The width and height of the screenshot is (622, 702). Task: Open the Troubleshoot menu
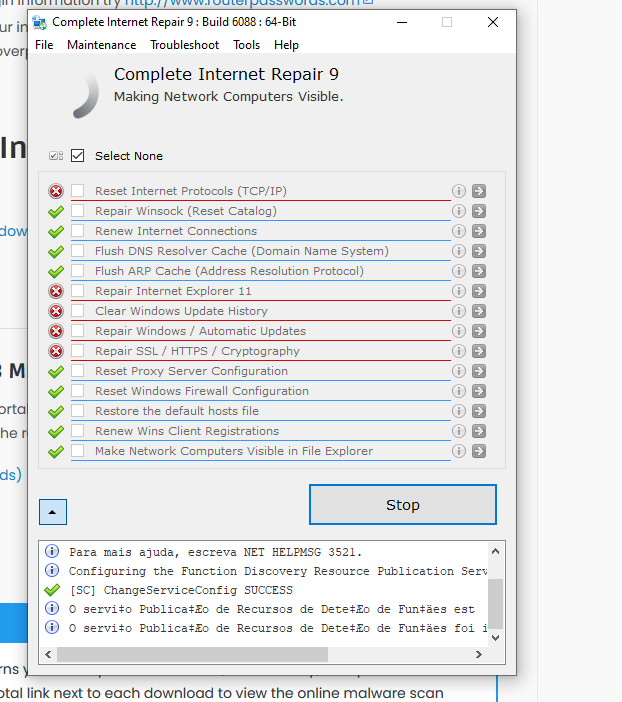click(184, 45)
